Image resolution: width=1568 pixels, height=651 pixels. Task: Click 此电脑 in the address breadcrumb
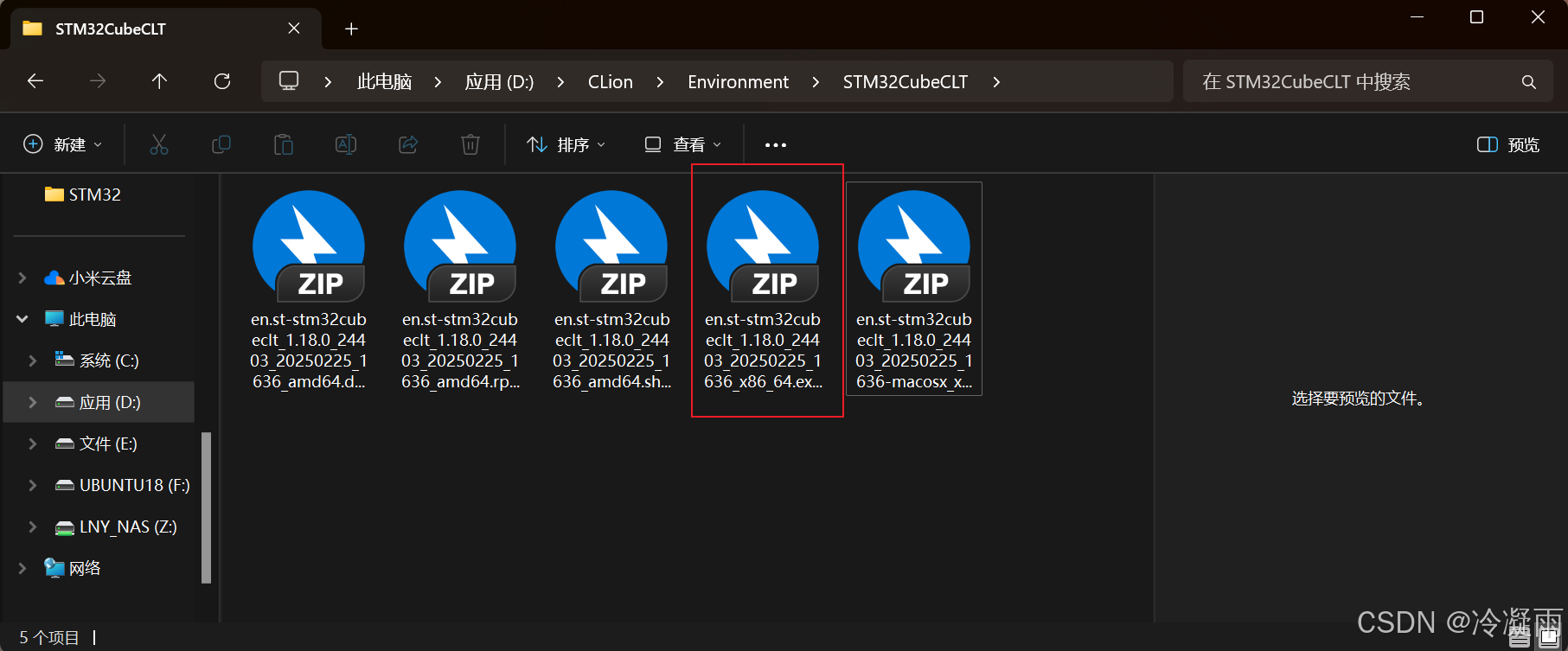pyautogui.click(x=384, y=82)
